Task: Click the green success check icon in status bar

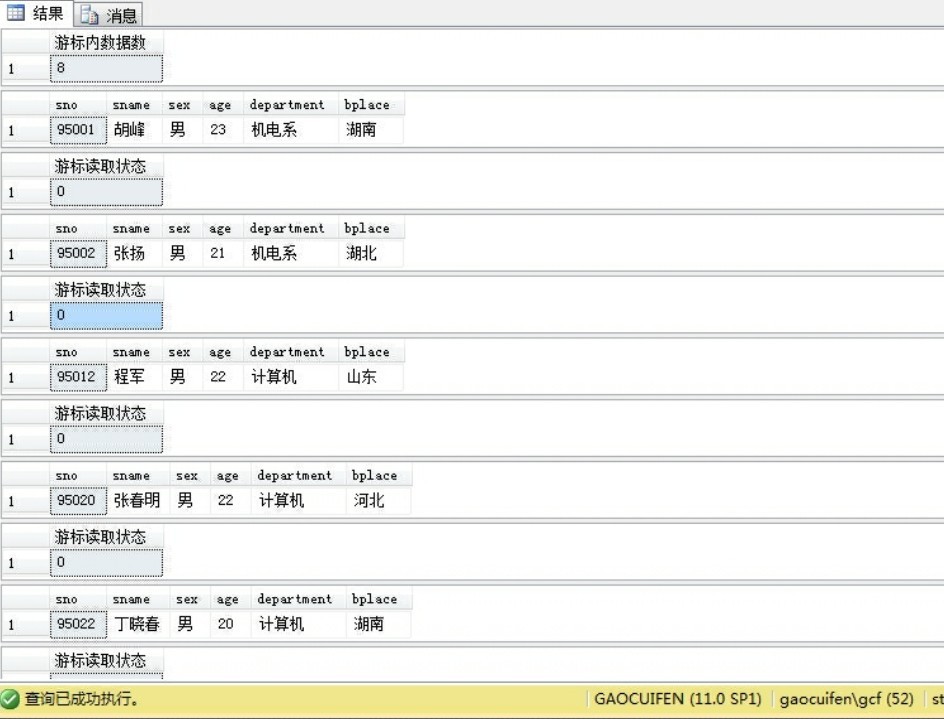Action: (x=10, y=699)
